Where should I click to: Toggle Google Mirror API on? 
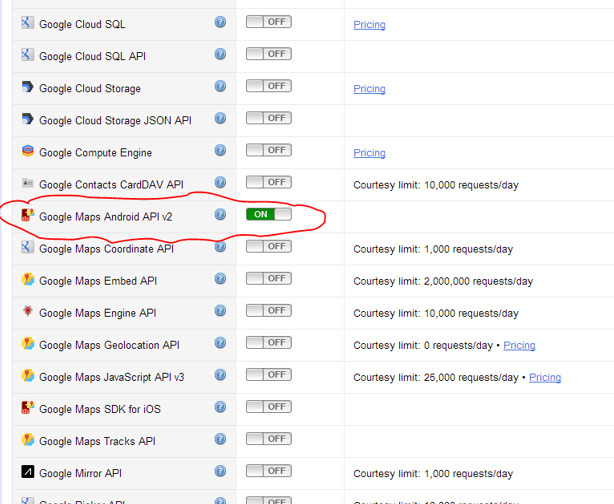pyautogui.click(x=269, y=471)
